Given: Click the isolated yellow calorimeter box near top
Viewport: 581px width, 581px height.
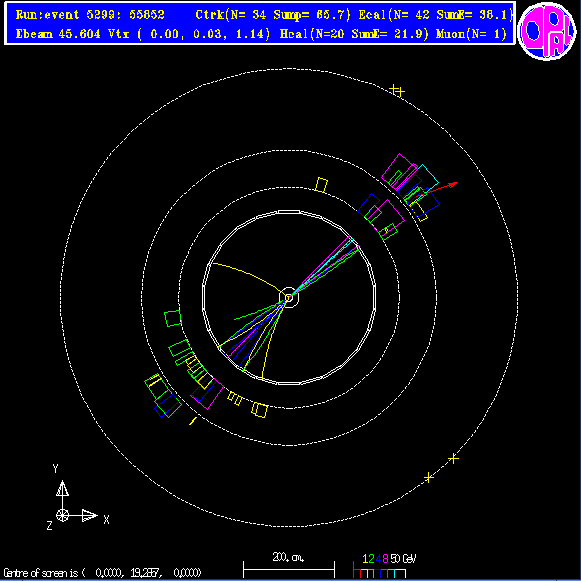Looking at the screenshot, I should [x=321, y=185].
